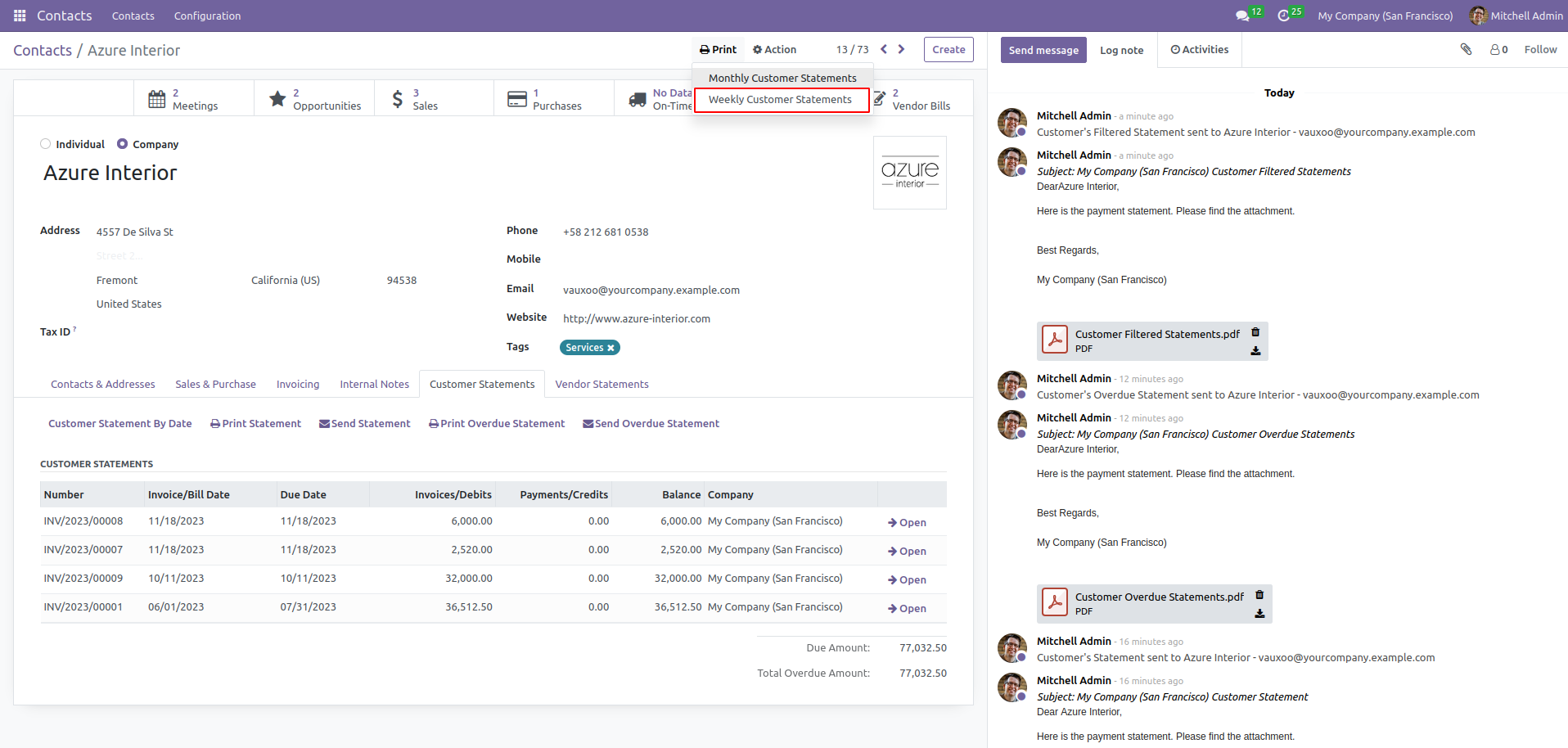Open row INV/2023/00007 with arrow Open
This screenshot has height=748, width=1568.
(907, 551)
